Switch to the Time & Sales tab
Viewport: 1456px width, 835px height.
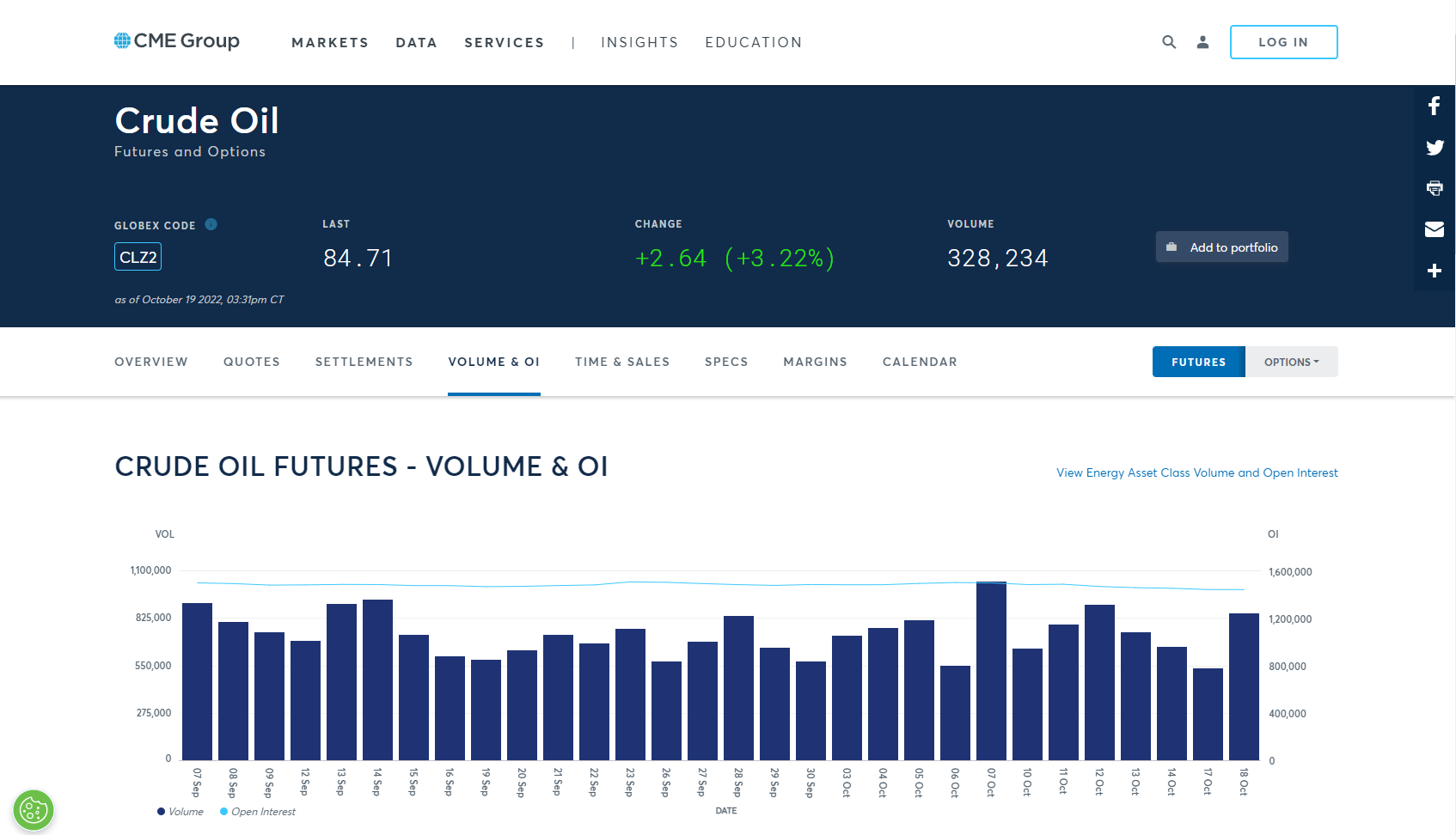622,362
